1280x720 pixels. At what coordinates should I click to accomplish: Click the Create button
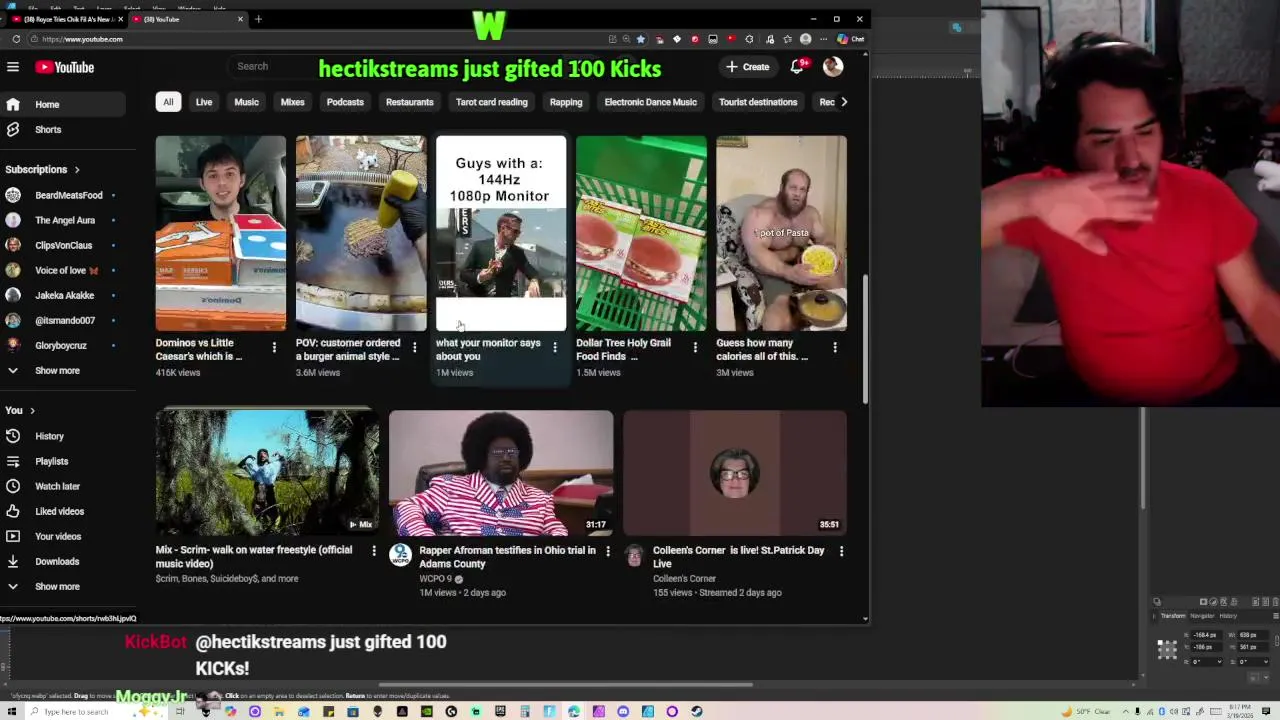click(x=748, y=67)
